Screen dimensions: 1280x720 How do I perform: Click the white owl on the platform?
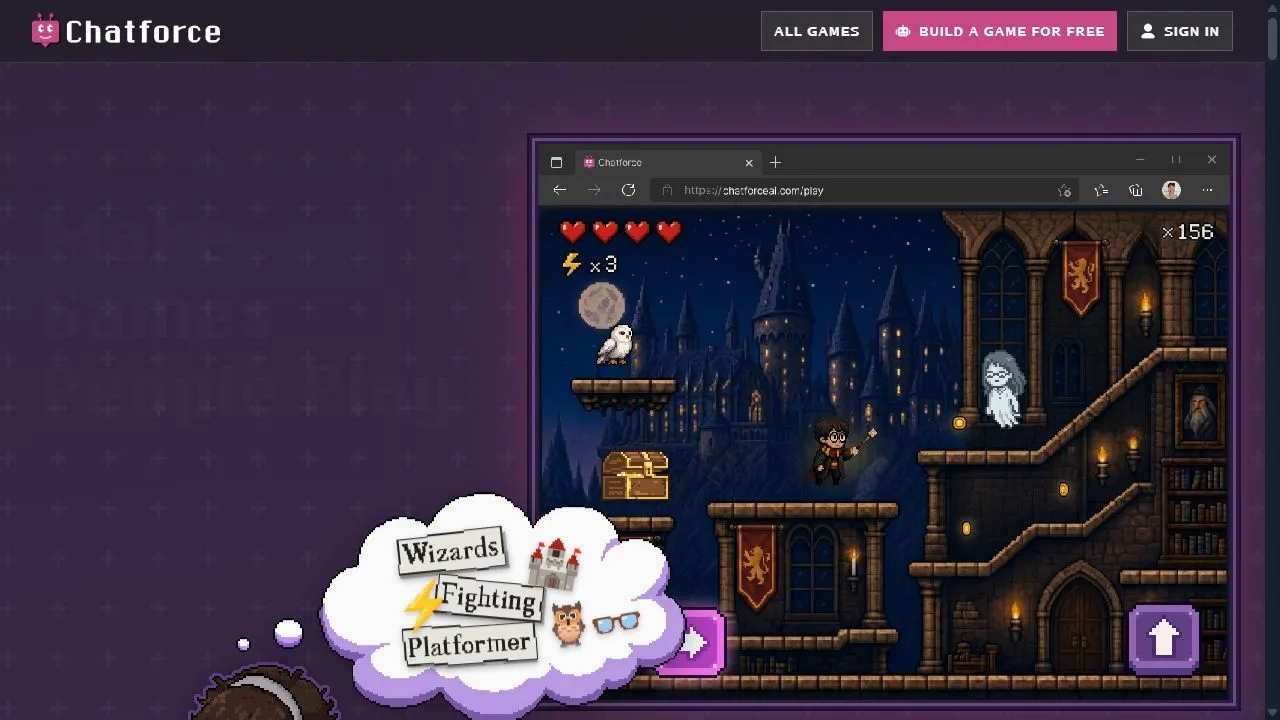(x=615, y=344)
